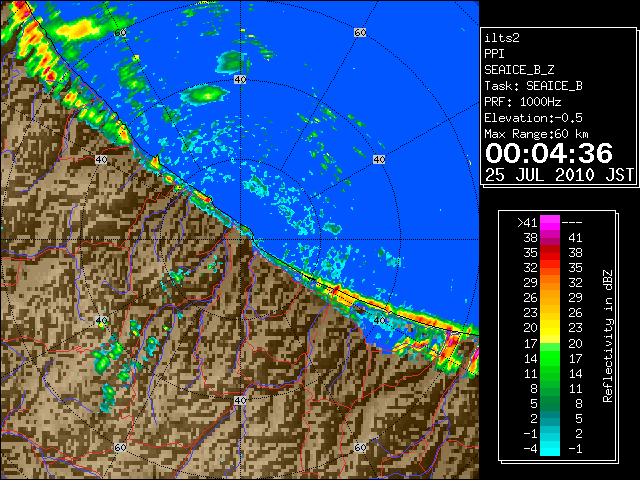640x480 pixels.
Task: Select the 'PPI' scan type text
Action: pos(494,54)
